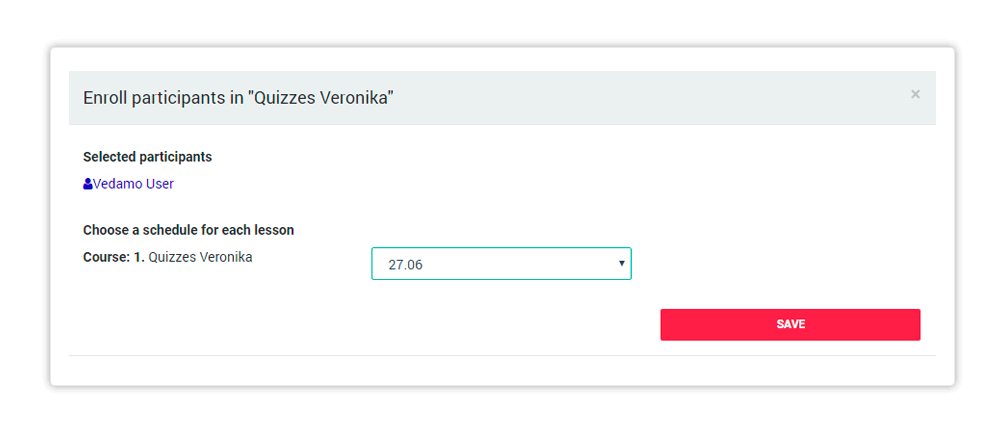Viewport: 1005px width, 433px height.
Task: Click the word lesson in the schedule heading
Action: (276, 230)
